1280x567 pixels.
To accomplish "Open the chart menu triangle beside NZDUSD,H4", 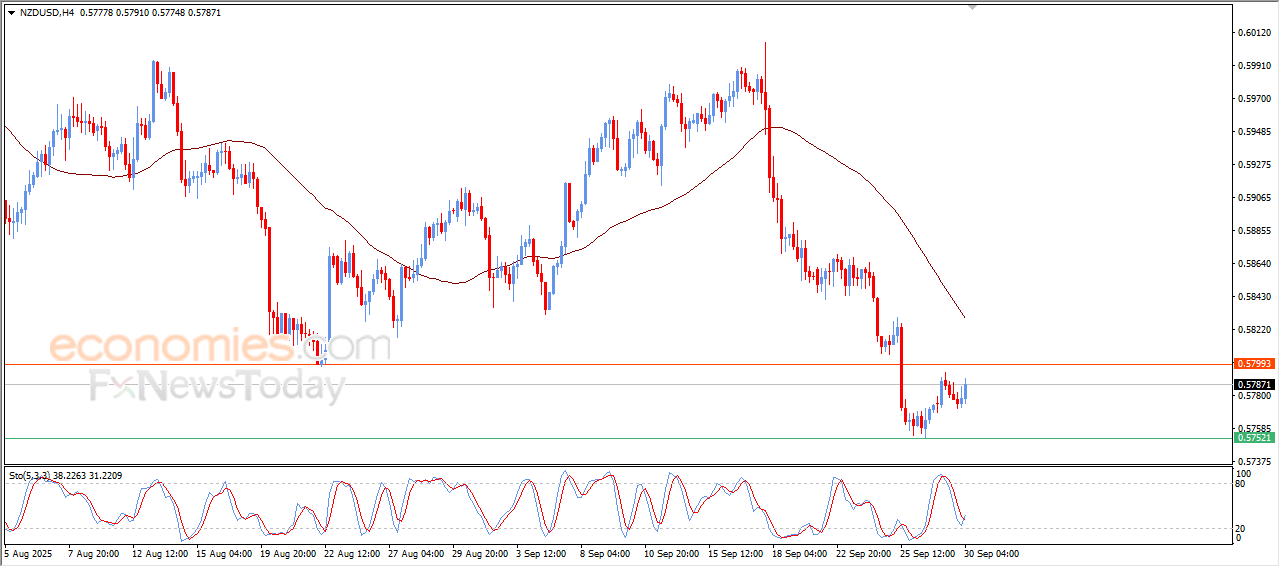I will [11, 12].
